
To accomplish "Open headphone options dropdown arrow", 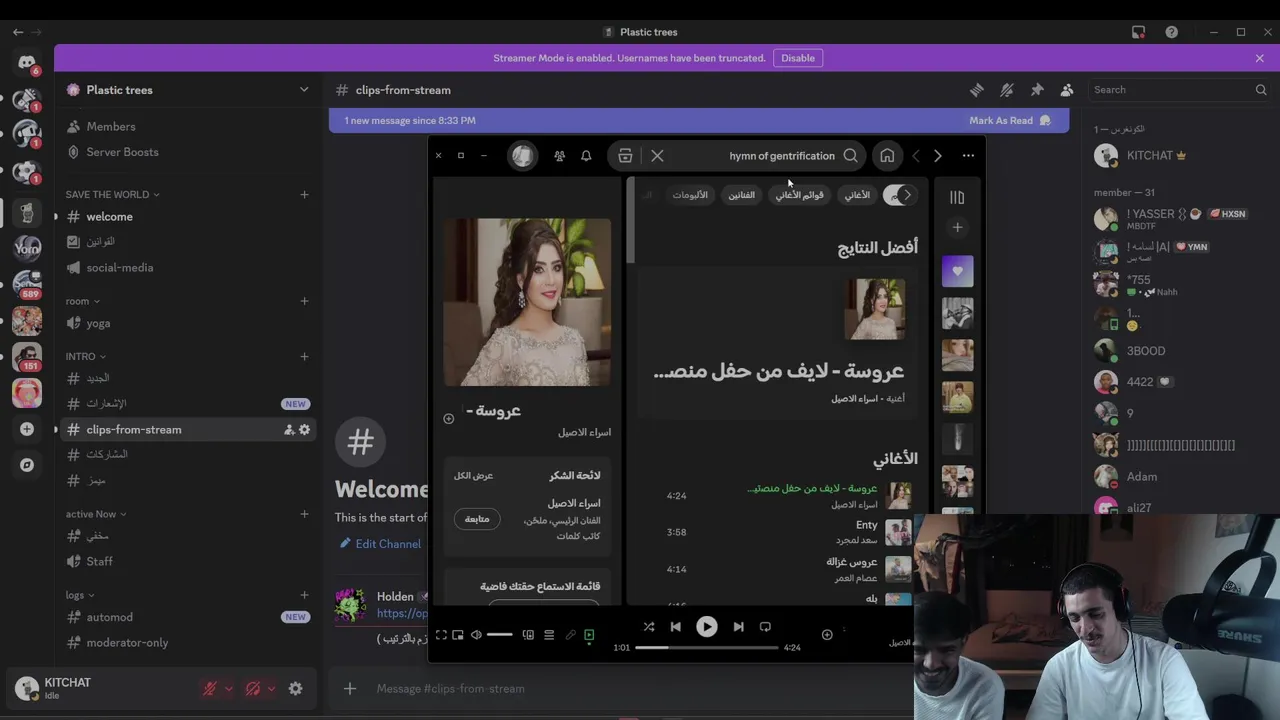I will pos(271,688).
